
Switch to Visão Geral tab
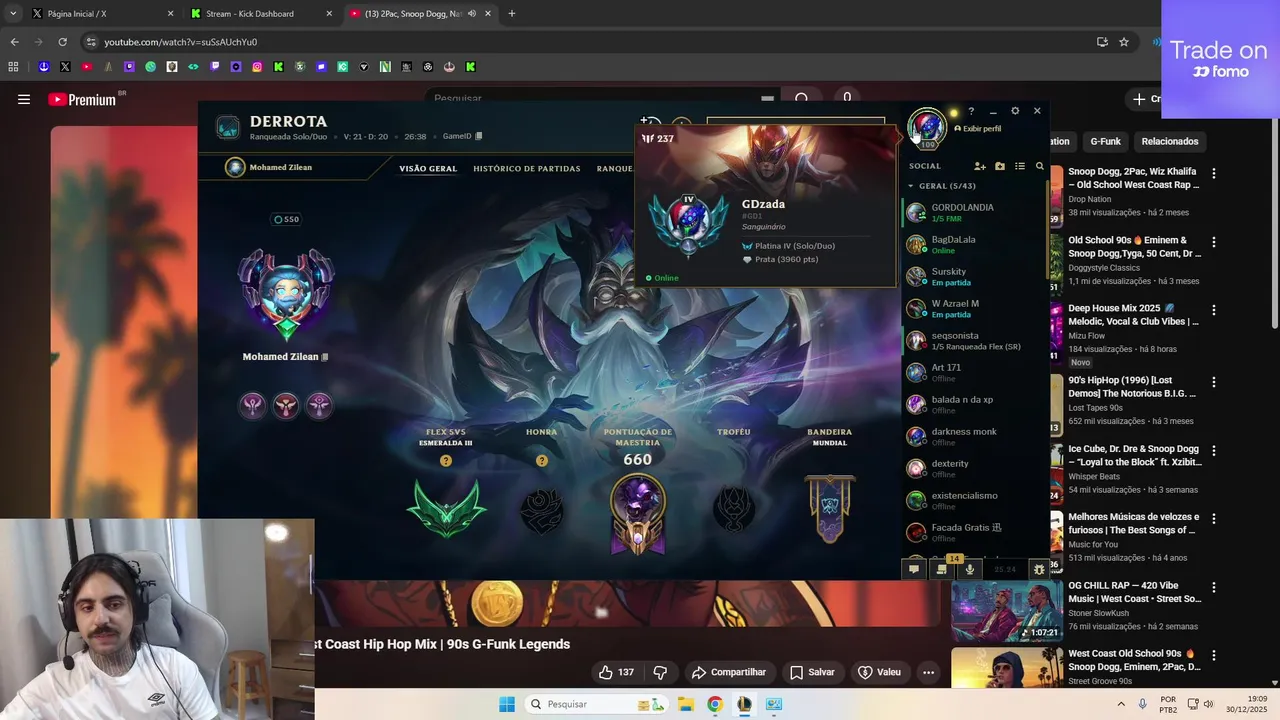[x=428, y=168]
